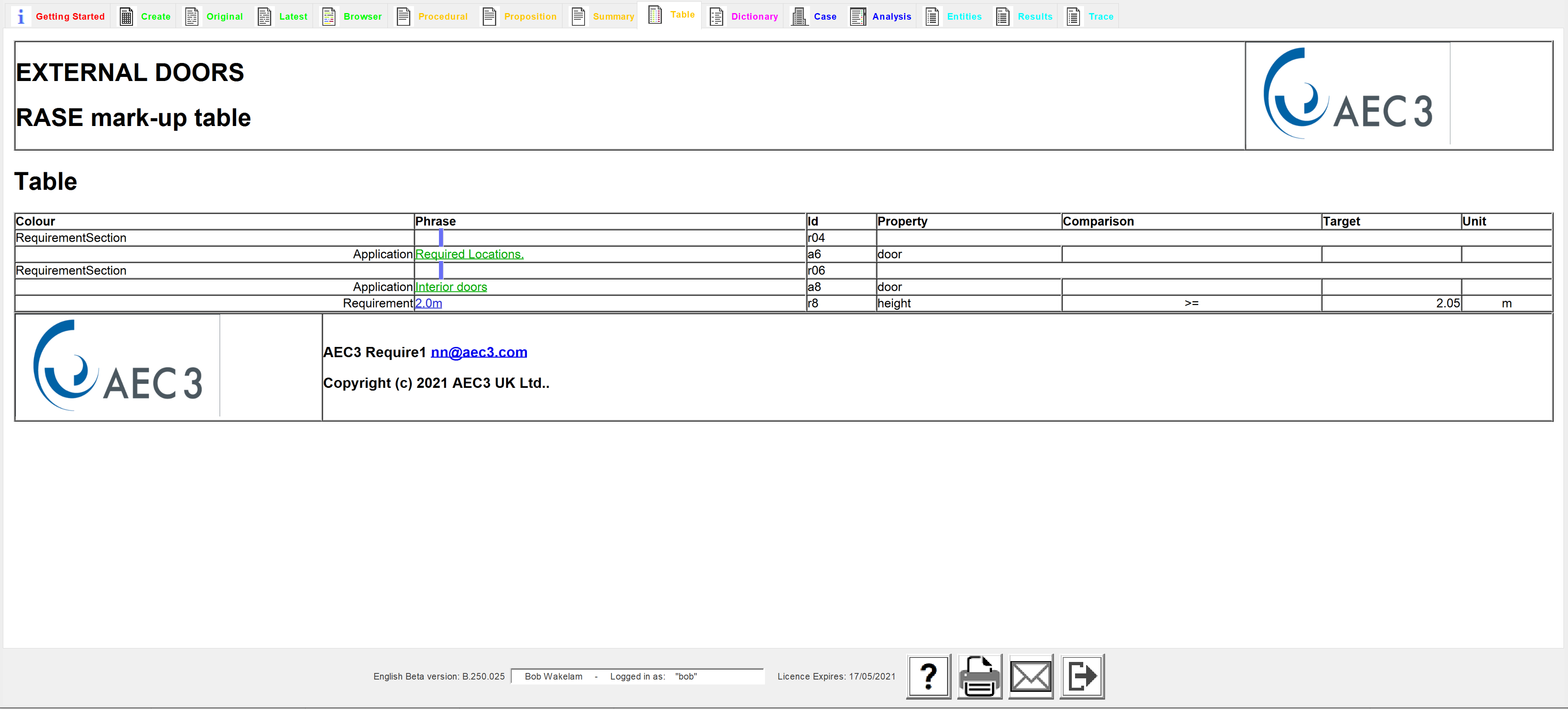Click the Summary tab
This screenshot has height=709, width=1568.
click(x=614, y=15)
